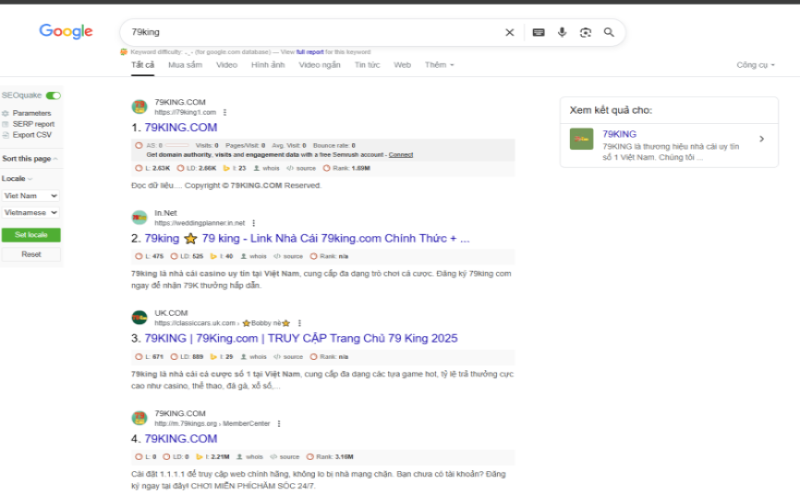Open the 79KING link in knowledge card

click(x=619, y=134)
